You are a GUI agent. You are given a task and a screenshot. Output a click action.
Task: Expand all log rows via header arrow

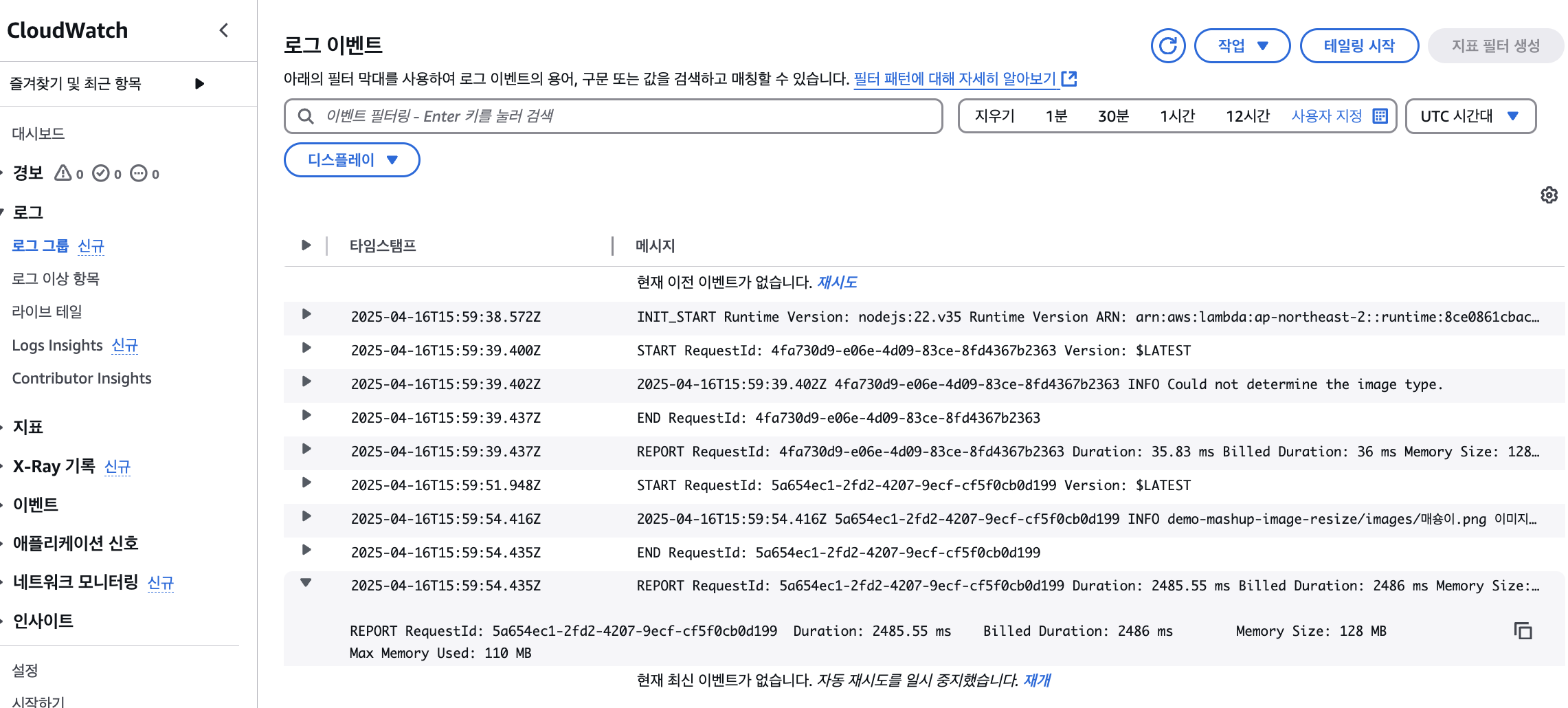coord(306,245)
